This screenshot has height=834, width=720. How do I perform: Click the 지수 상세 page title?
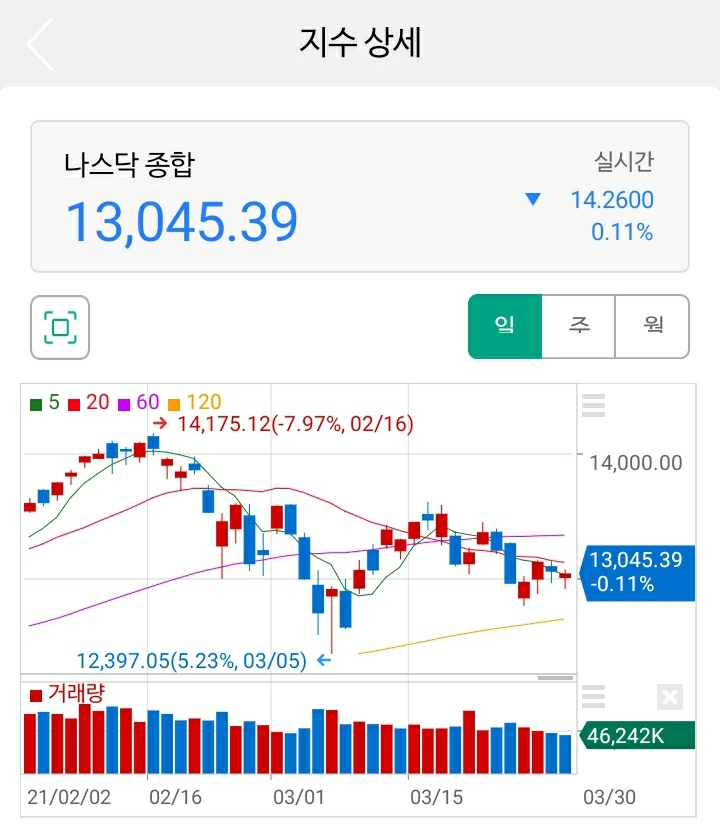point(360,43)
